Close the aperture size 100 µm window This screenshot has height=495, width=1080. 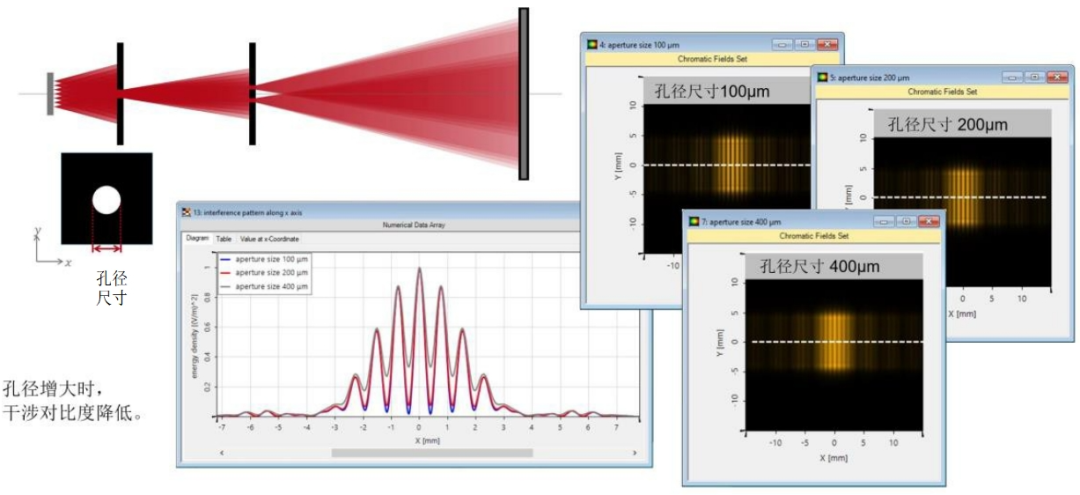(x=827, y=45)
